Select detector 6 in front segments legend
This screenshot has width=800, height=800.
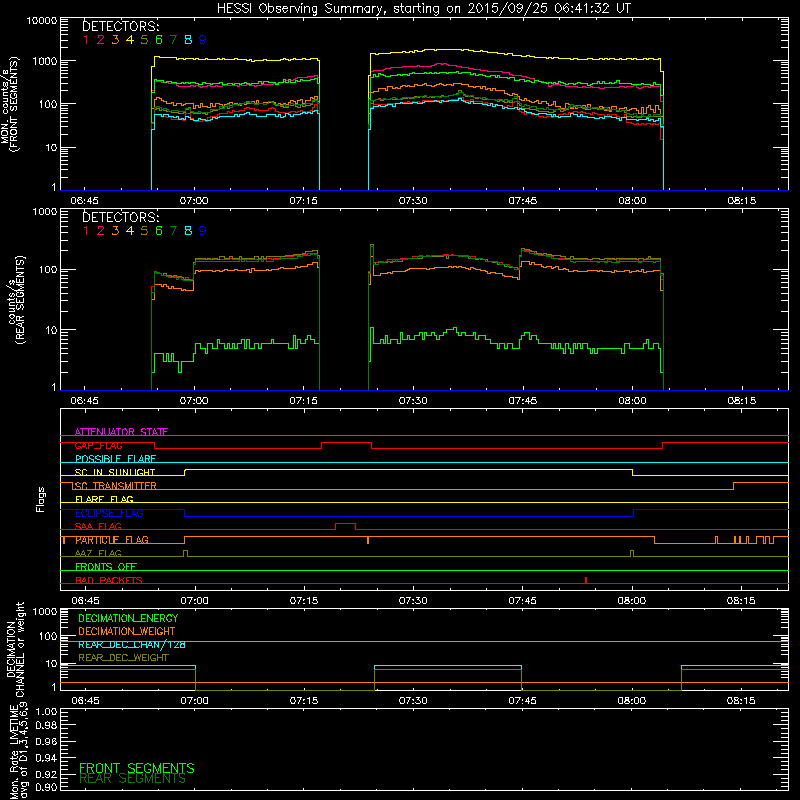pyautogui.click(x=159, y=40)
